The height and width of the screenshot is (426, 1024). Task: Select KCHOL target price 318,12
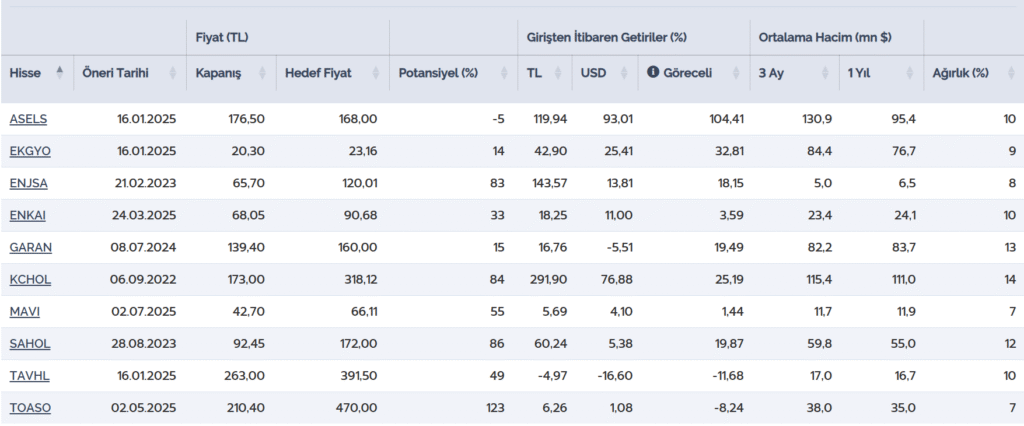[x=360, y=280]
